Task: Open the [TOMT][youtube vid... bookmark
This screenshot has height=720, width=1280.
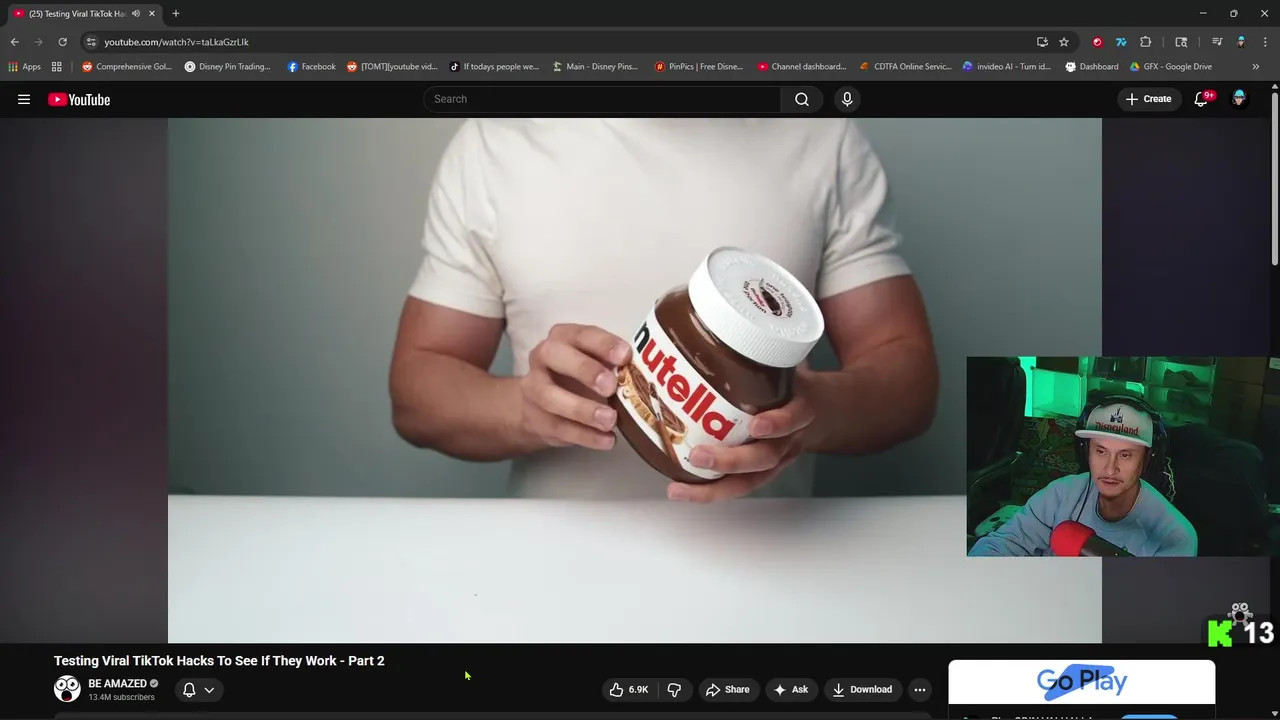Action: coord(392,67)
